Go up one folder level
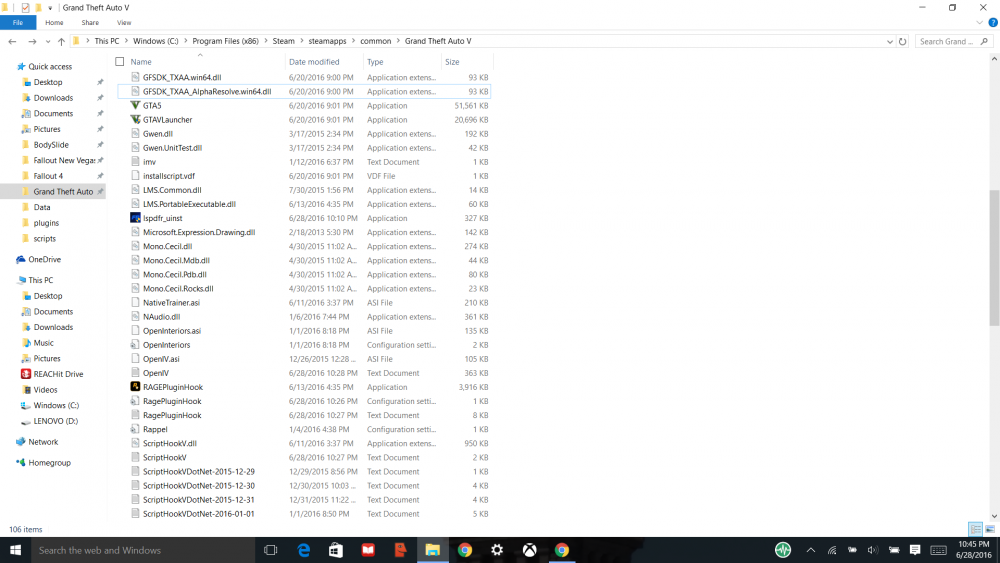The height and width of the screenshot is (563, 1000). 61,41
